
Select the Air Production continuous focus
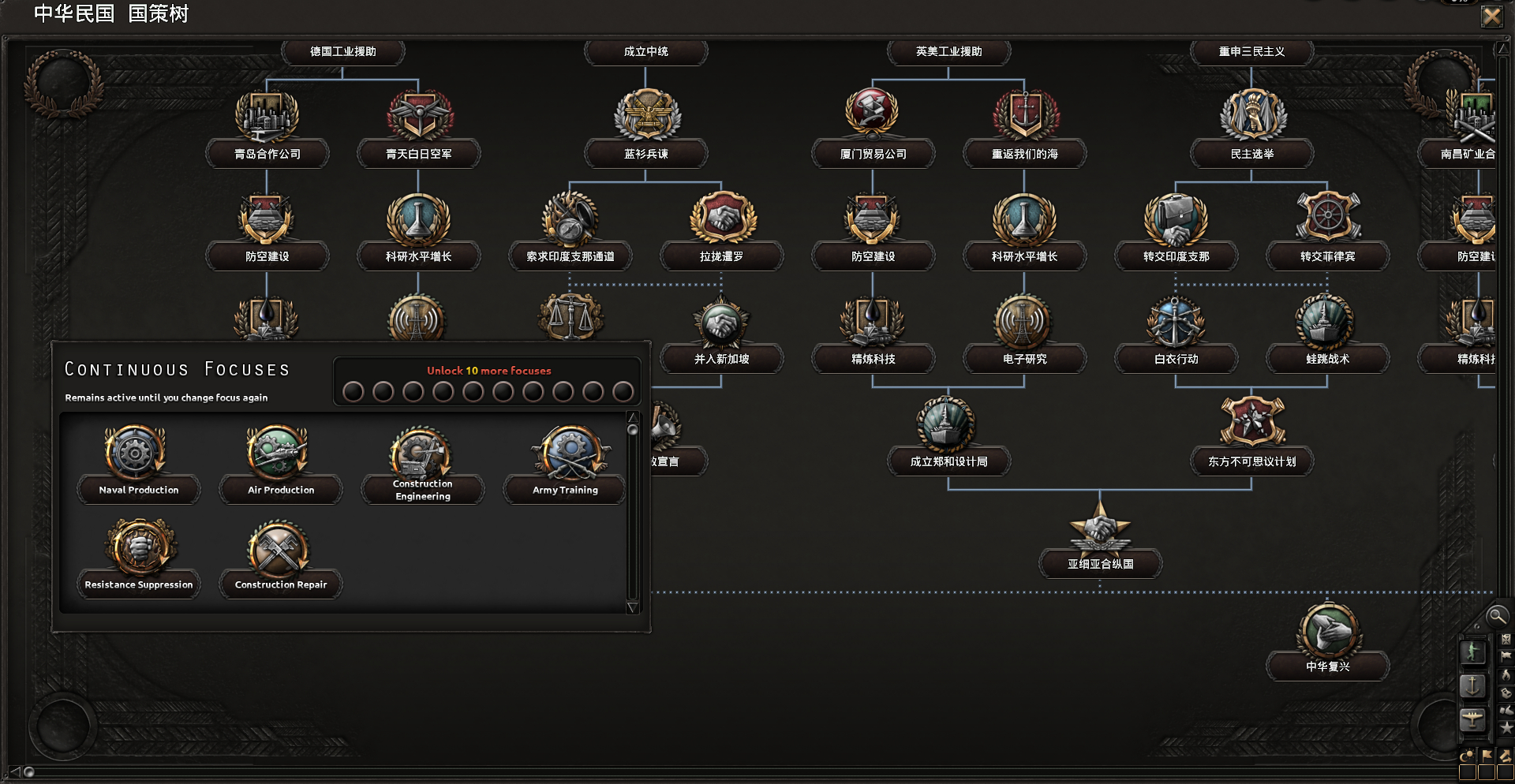tap(280, 464)
